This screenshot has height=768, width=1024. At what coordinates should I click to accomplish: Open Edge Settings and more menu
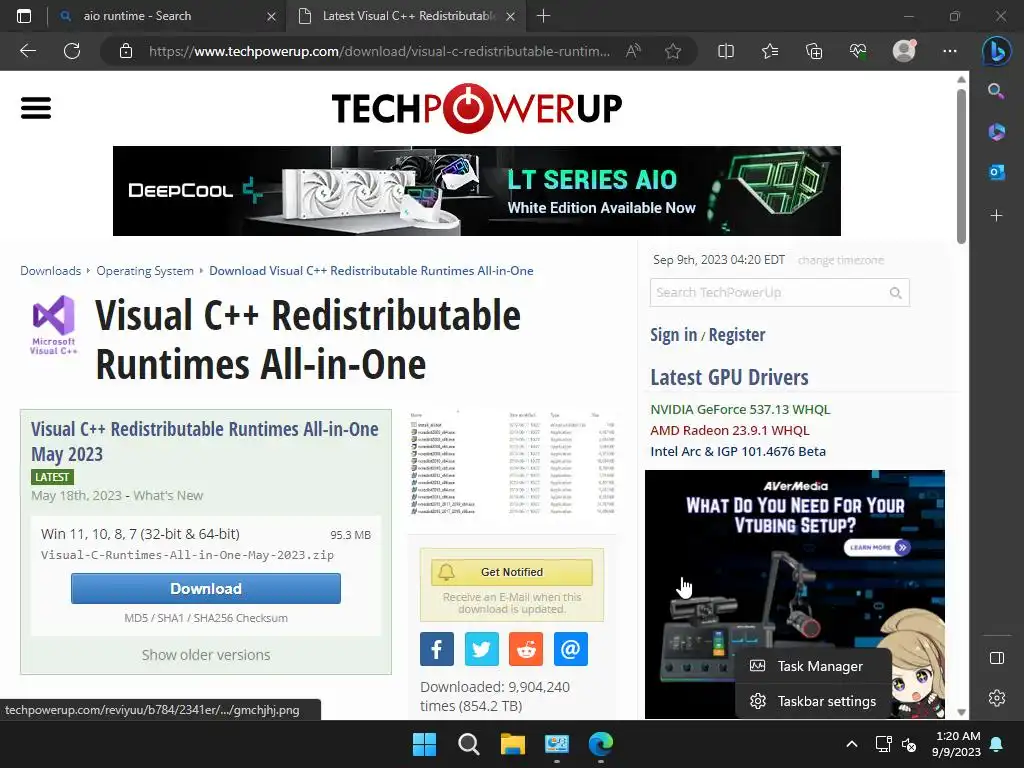950,51
